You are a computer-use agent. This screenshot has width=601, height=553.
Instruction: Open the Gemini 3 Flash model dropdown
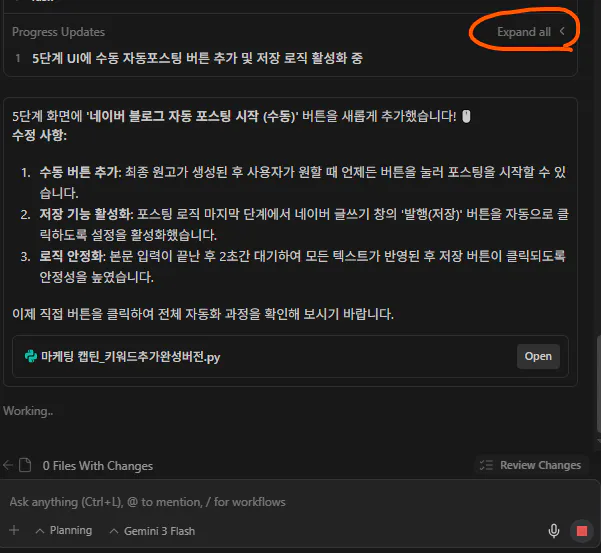tap(152, 531)
